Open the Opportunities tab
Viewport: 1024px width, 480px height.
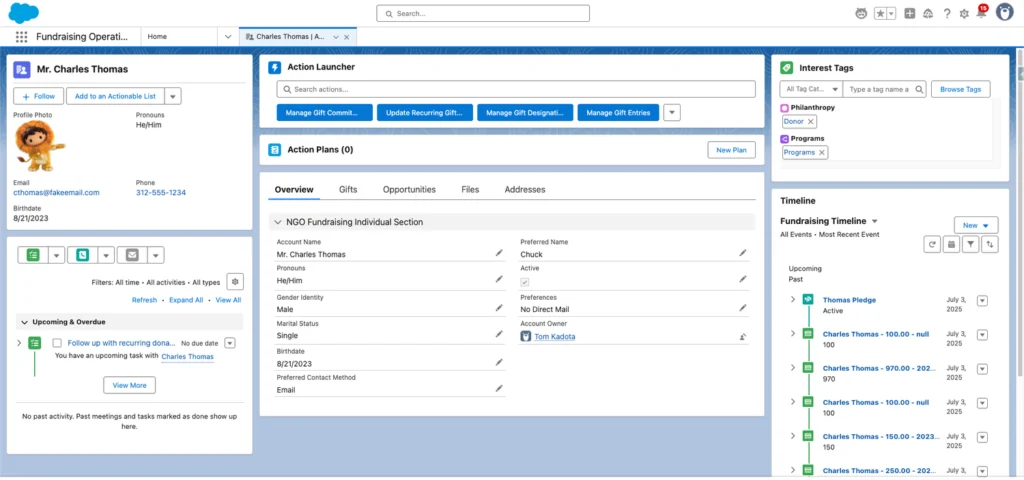pyautogui.click(x=409, y=189)
